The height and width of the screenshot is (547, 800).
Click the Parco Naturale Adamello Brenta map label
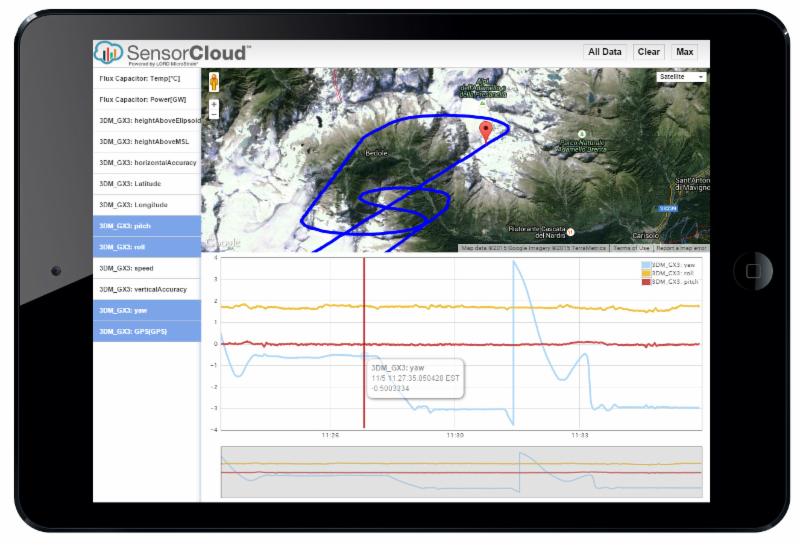(x=583, y=146)
